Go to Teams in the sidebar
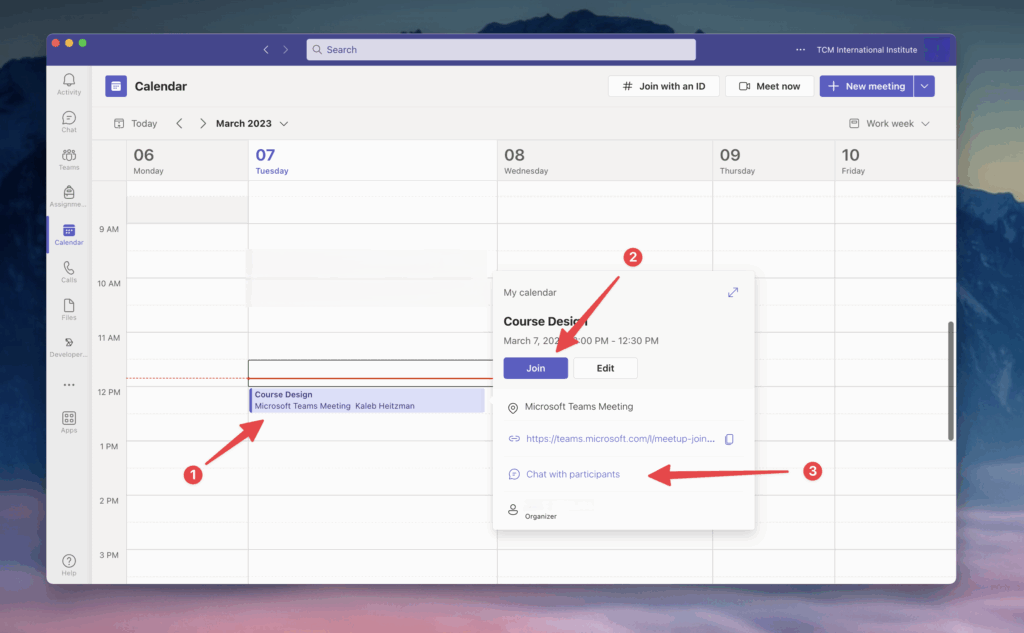 point(69,159)
